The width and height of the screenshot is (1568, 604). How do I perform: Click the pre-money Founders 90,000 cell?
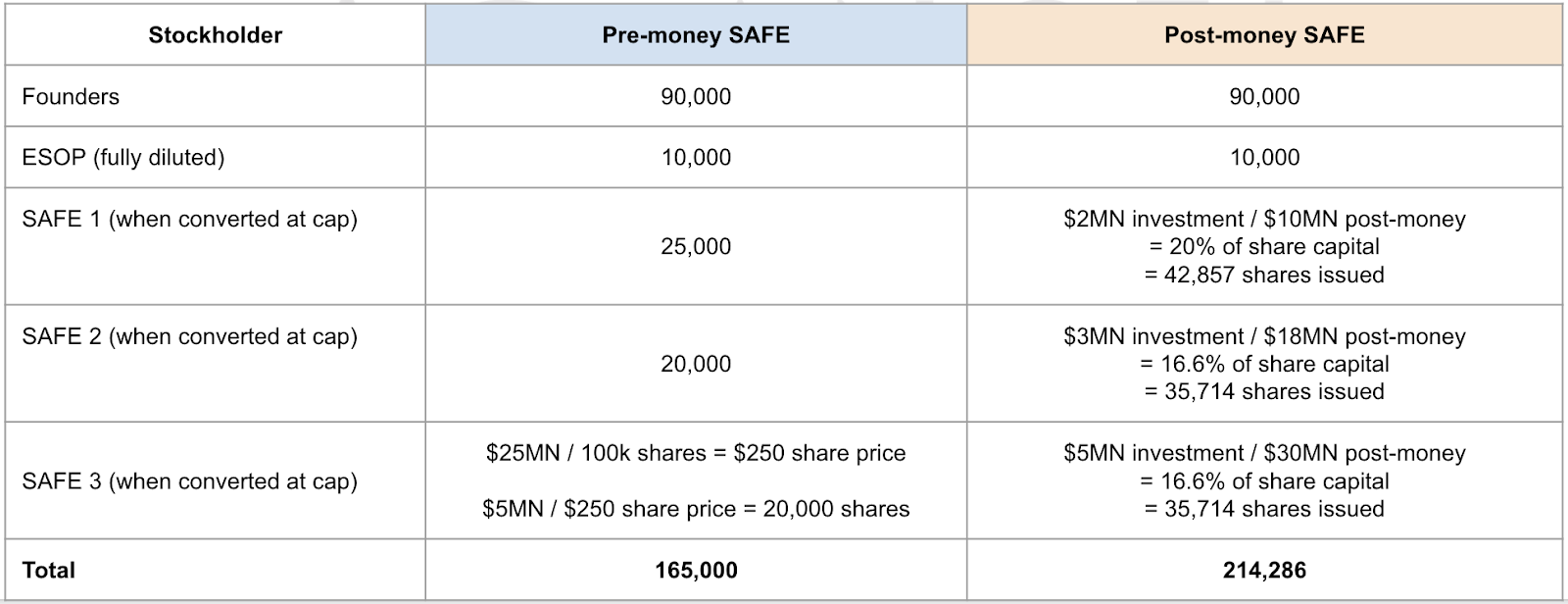pos(696,96)
